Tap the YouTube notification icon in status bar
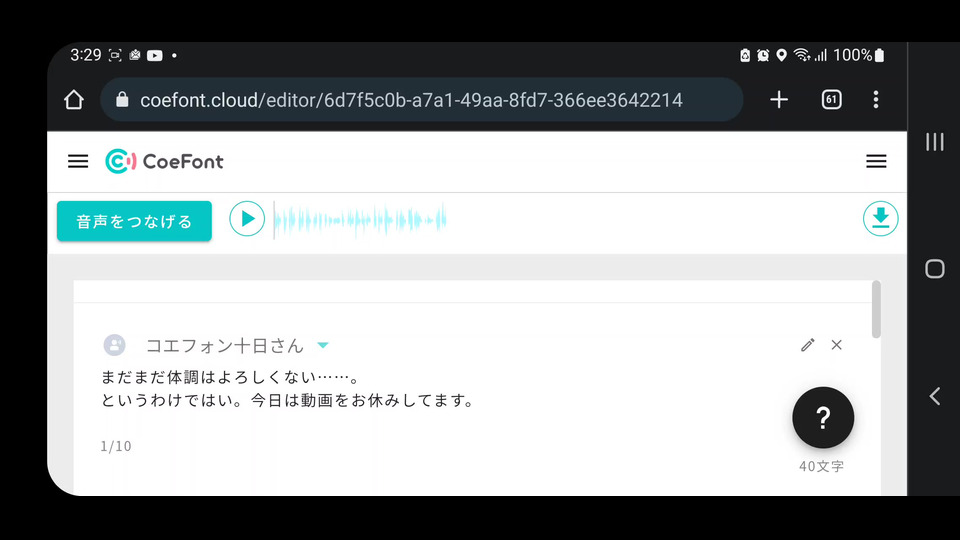Viewport: 960px width, 540px height. tap(155, 56)
